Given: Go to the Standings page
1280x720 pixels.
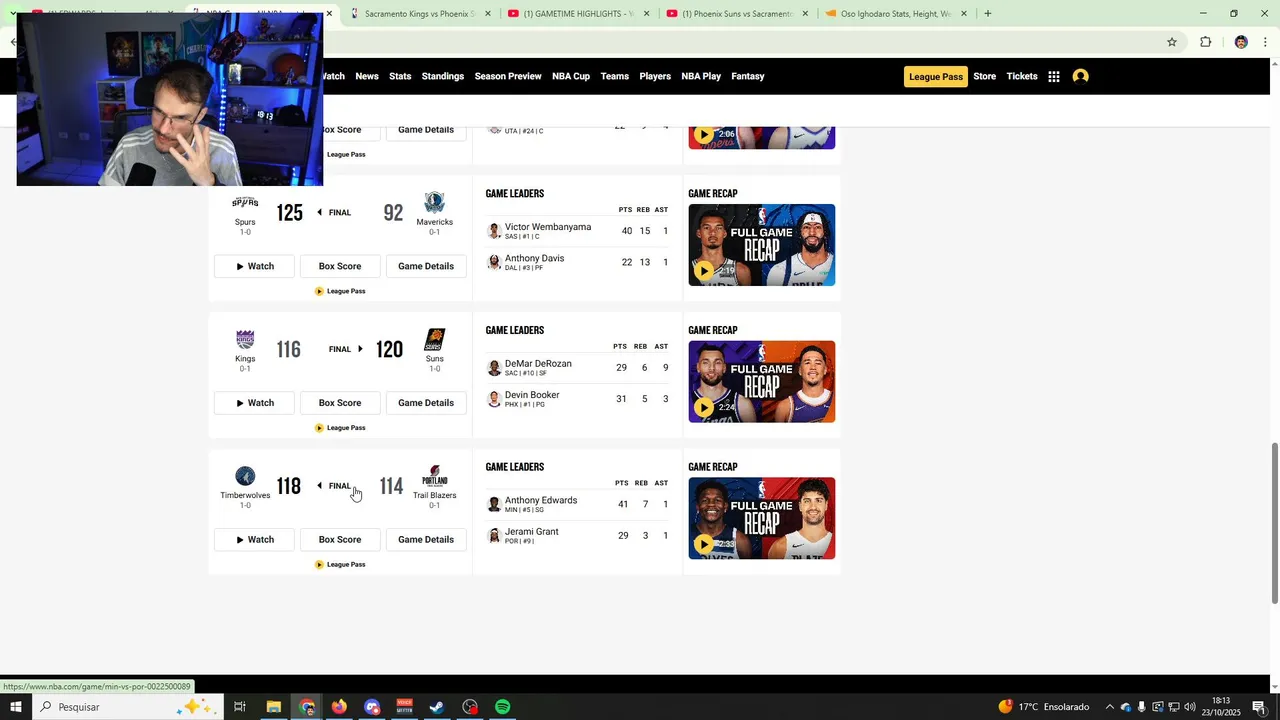Looking at the screenshot, I should pyautogui.click(x=443, y=76).
